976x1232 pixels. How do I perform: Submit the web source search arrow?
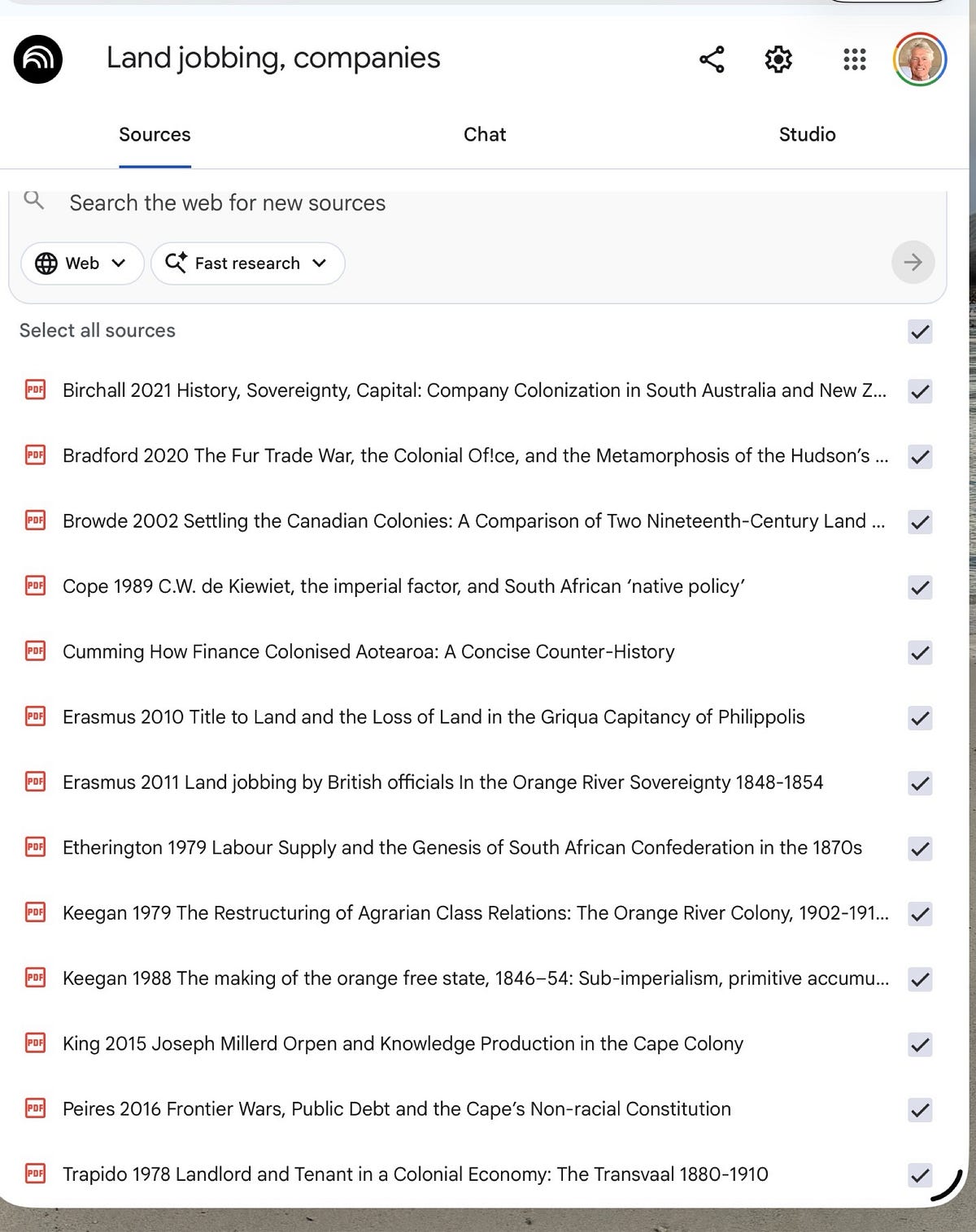pos(913,262)
